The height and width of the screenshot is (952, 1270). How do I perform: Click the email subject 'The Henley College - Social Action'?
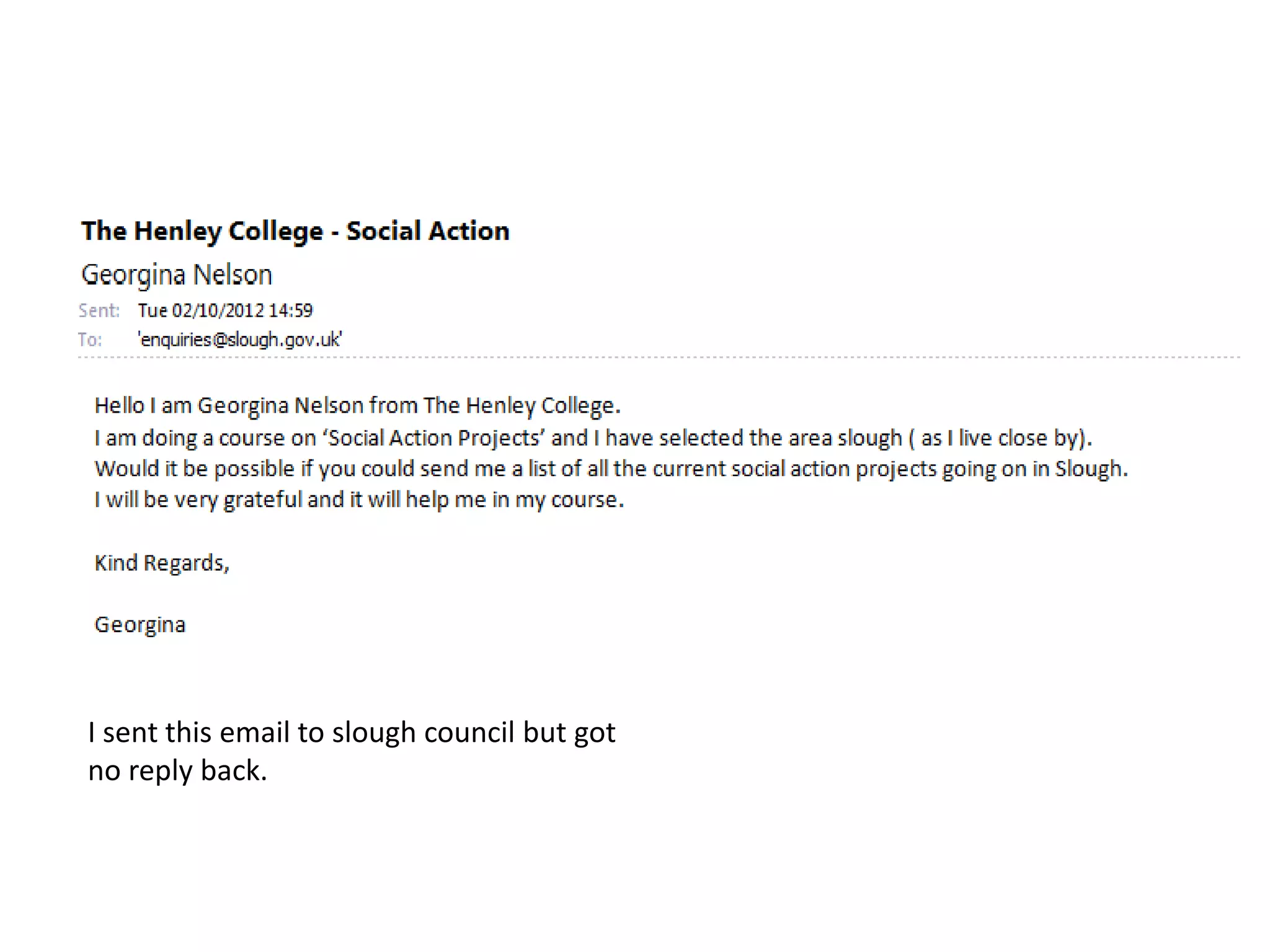295,232
